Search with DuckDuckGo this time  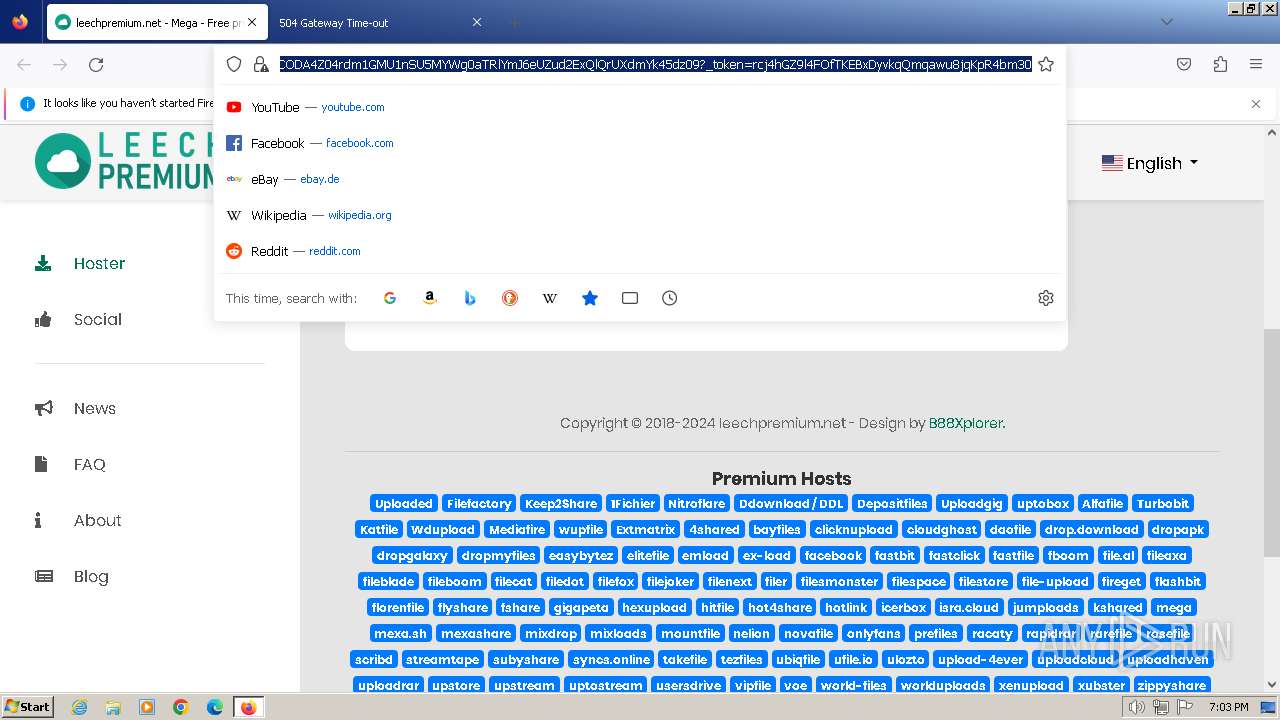coord(510,298)
